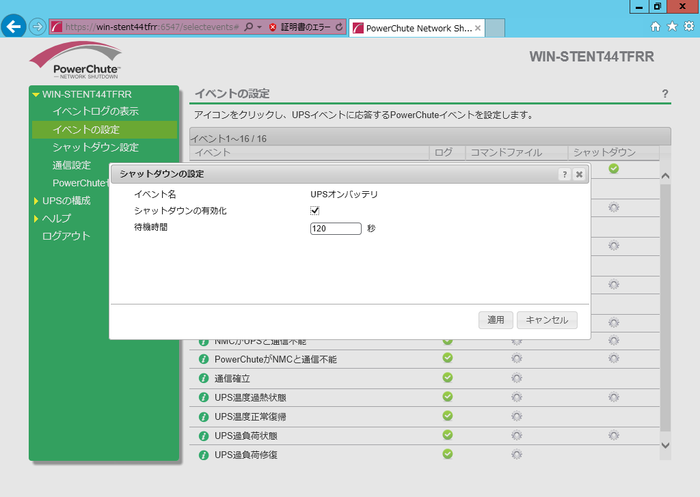Screen dimensions: 700x497
Task: Click info icon beside UPS温度正常復帰
Action: tap(204, 417)
